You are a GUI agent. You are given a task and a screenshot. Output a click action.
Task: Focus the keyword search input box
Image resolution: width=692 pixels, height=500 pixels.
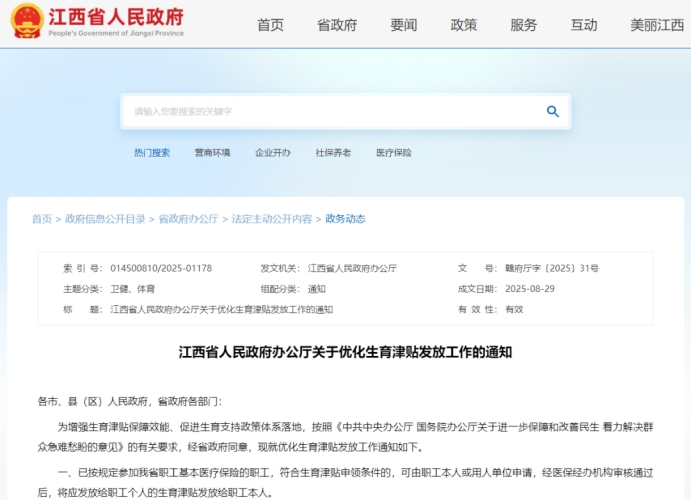(x=330, y=112)
